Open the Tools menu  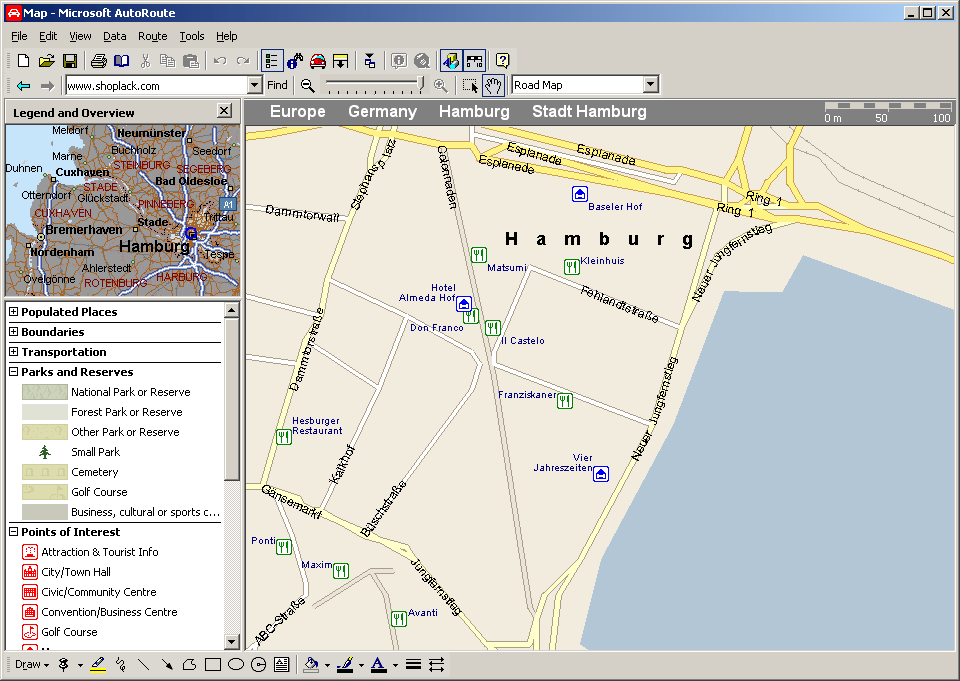tap(192, 36)
